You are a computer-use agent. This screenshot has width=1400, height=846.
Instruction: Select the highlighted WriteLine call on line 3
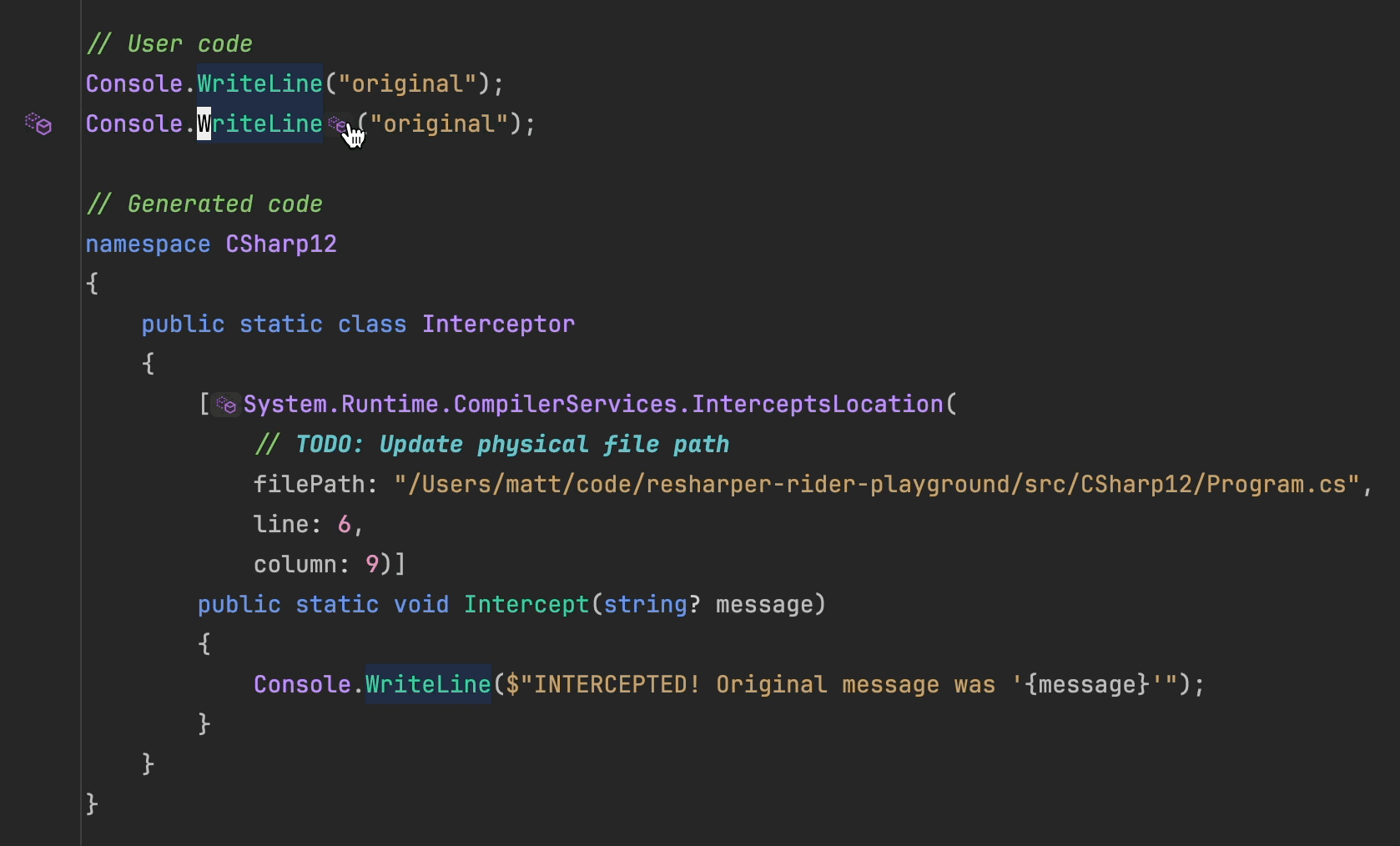[x=259, y=124]
